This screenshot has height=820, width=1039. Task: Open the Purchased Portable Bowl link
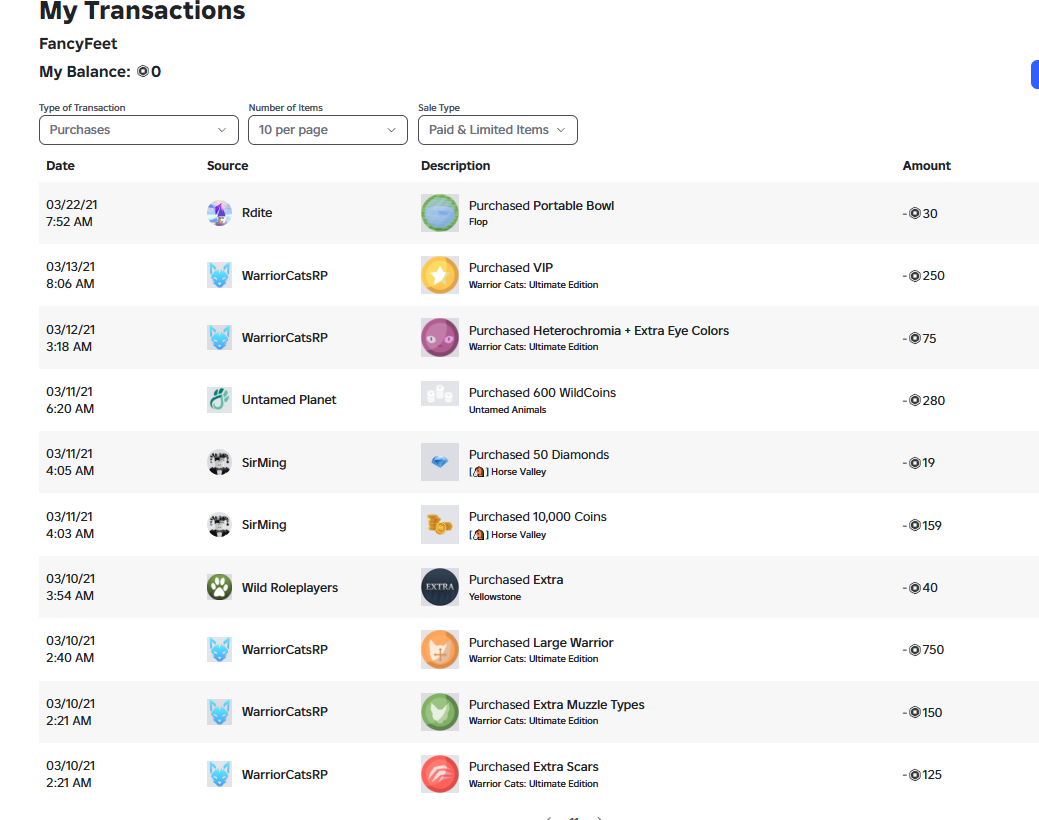pos(541,205)
